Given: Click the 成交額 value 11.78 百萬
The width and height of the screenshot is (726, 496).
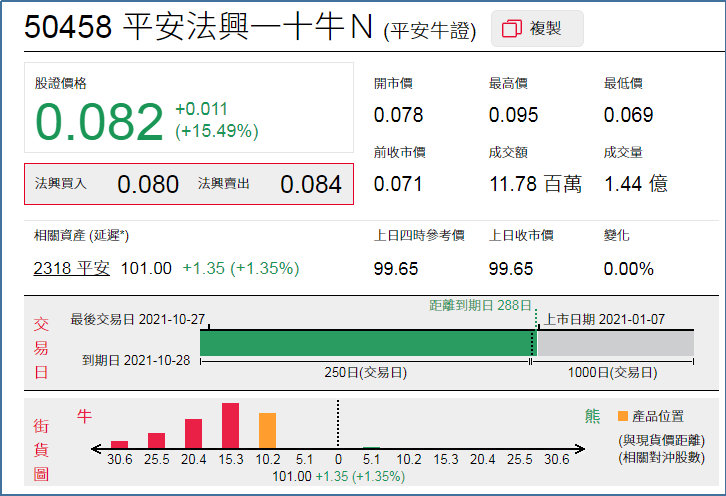Looking at the screenshot, I should click(x=536, y=184).
